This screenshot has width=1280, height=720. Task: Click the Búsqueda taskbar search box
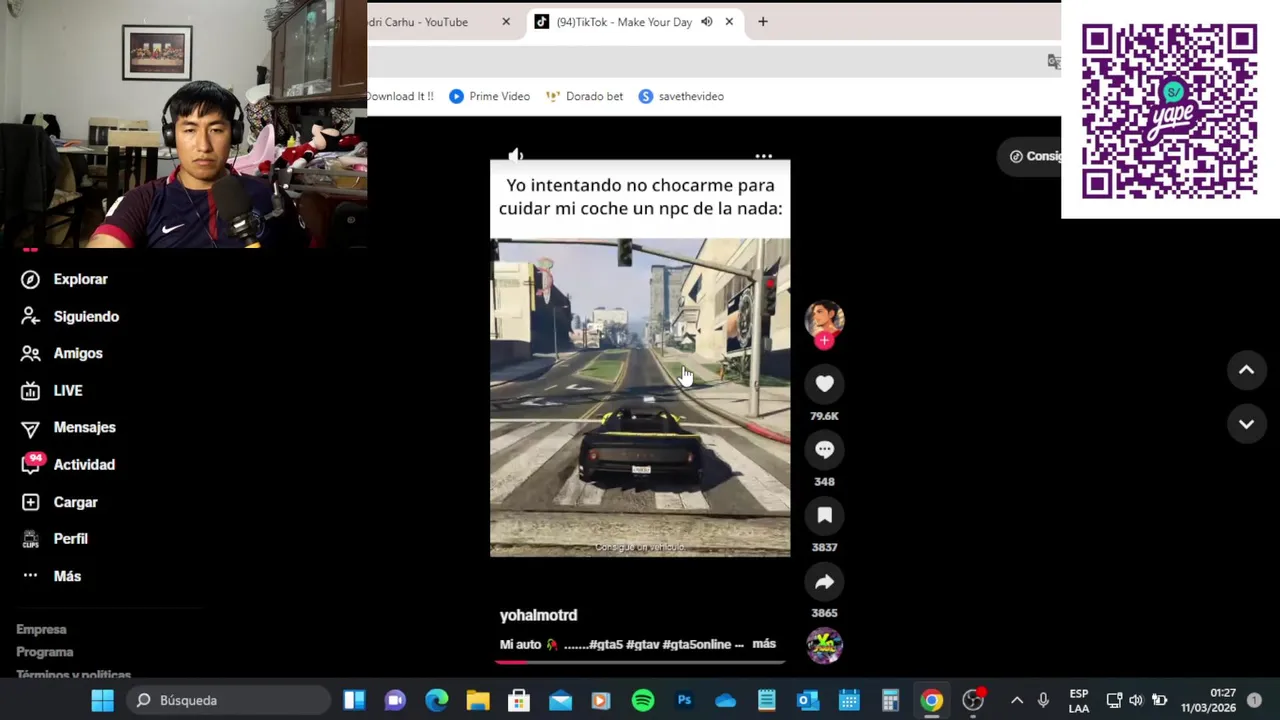coord(231,700)
